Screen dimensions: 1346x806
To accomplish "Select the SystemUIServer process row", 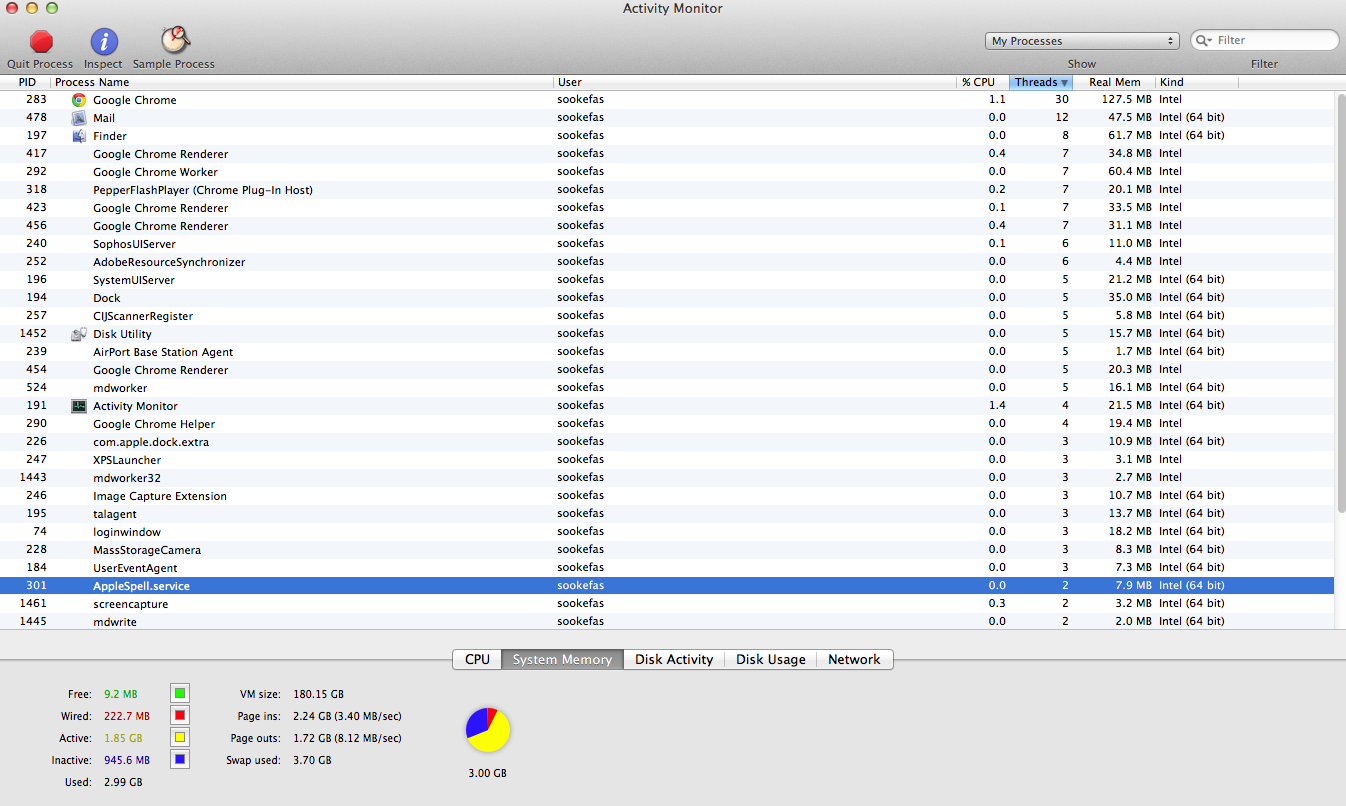I will (667, 280).
